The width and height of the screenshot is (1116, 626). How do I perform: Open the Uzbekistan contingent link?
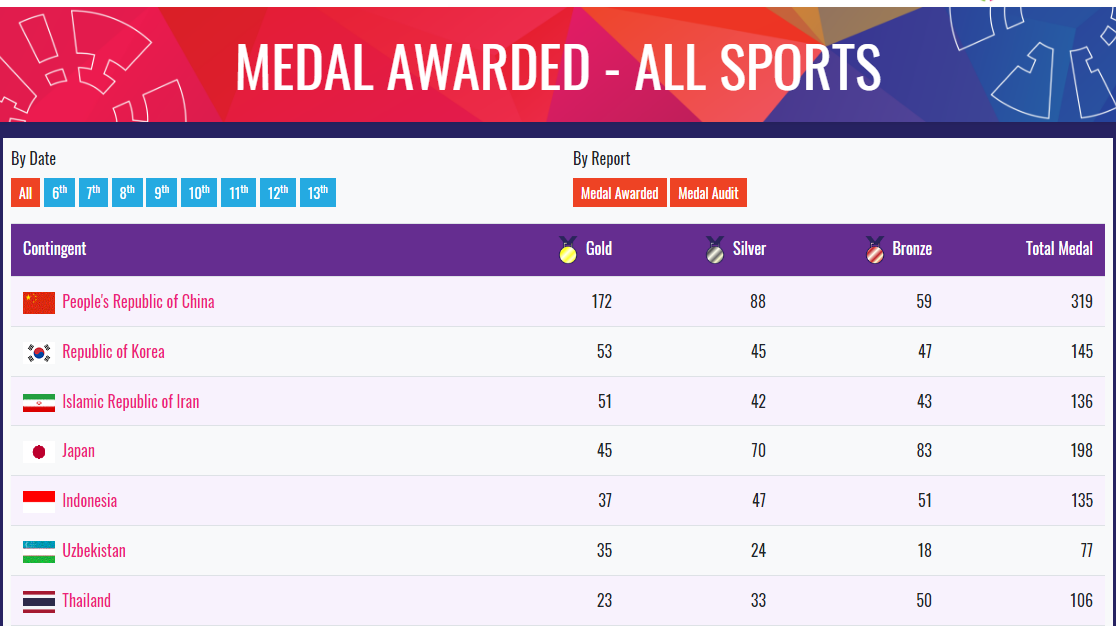[x=94, y=551]
